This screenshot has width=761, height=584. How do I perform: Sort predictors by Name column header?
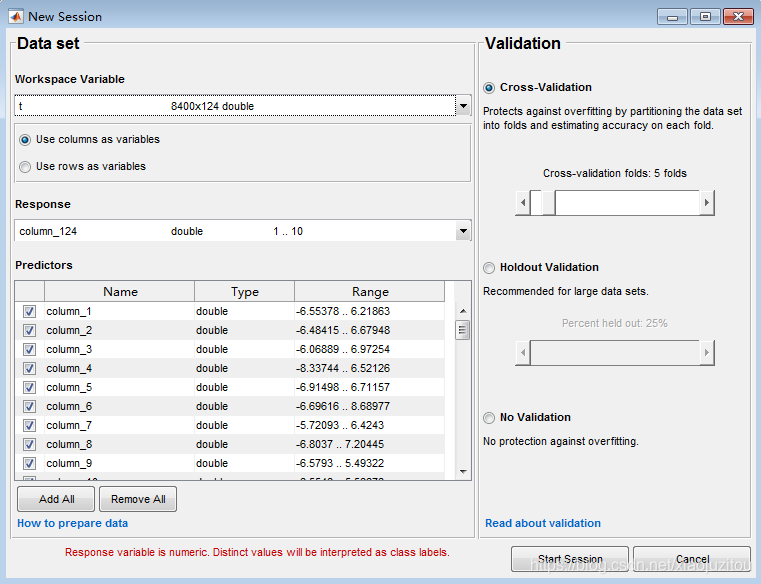point(120,292)
